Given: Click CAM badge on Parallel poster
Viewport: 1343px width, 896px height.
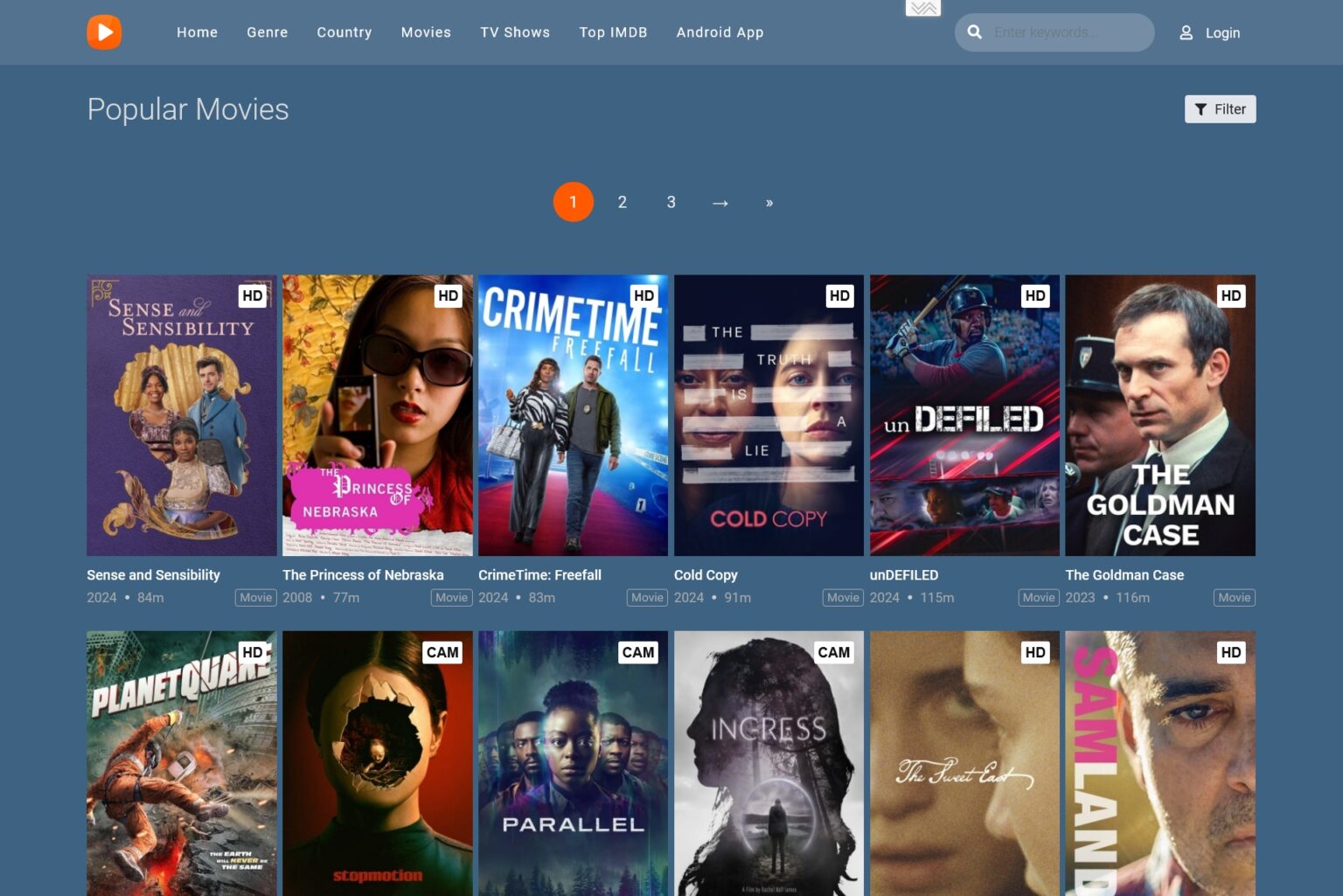Looking at the screenshot, I should click(x=638, y=652).
